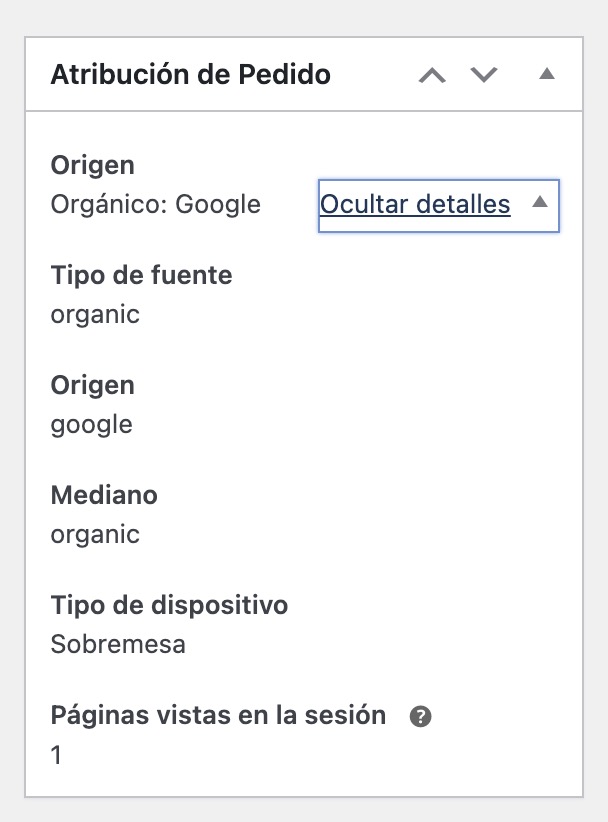Click the Sobremesa device type value
The image size is (608, 822).
coord(118,644)
